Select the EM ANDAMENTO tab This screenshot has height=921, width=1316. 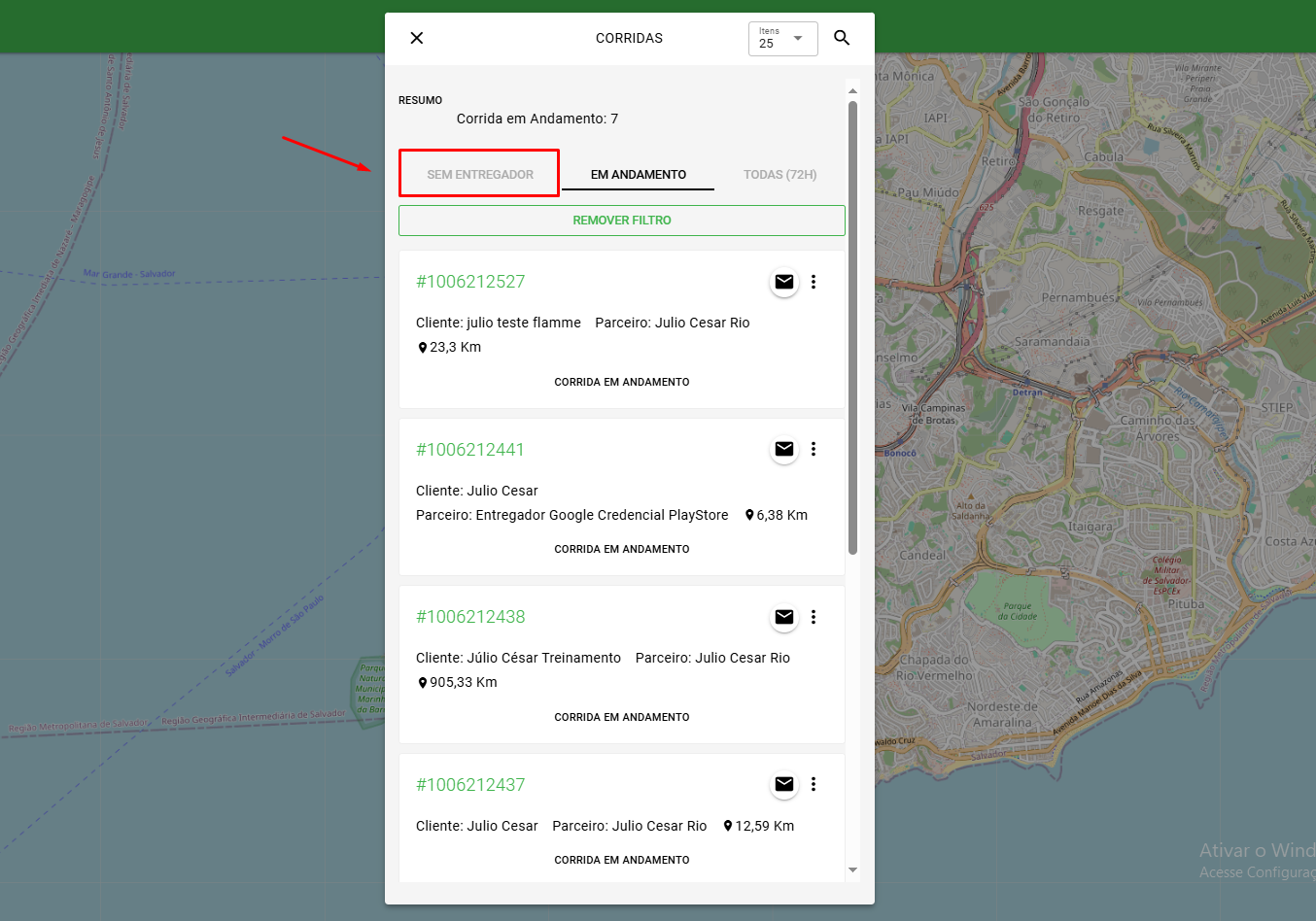coord(639,175)
